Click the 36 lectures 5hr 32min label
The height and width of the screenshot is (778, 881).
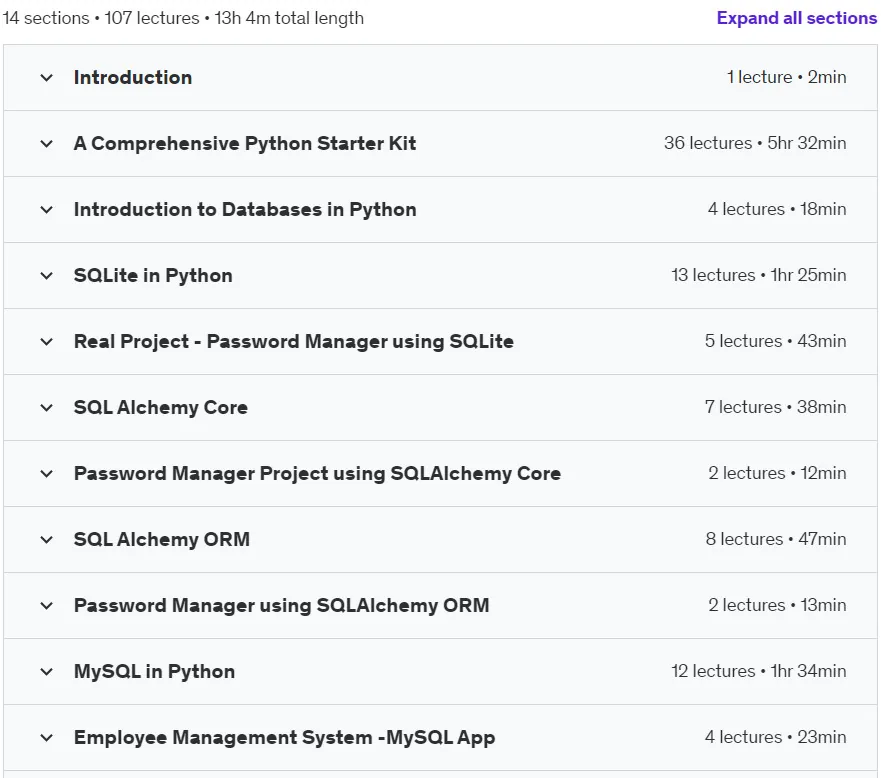tap(755, 143)
